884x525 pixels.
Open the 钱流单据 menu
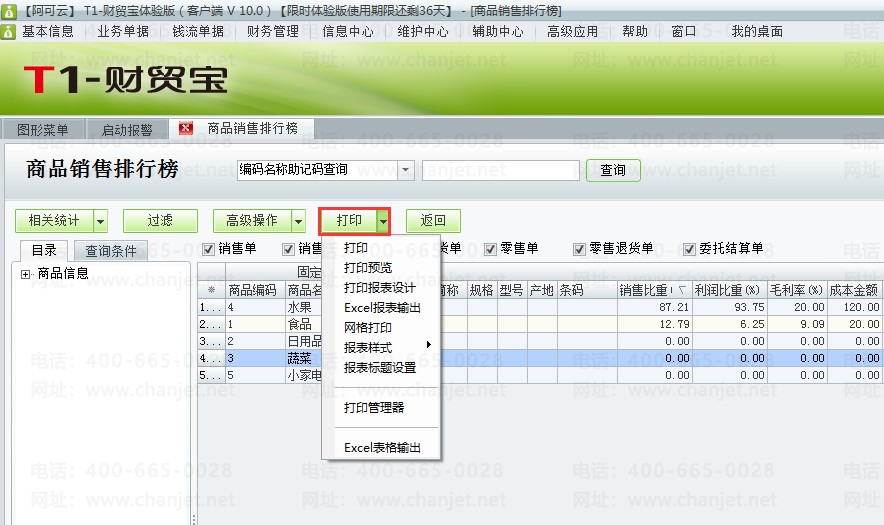198,32
